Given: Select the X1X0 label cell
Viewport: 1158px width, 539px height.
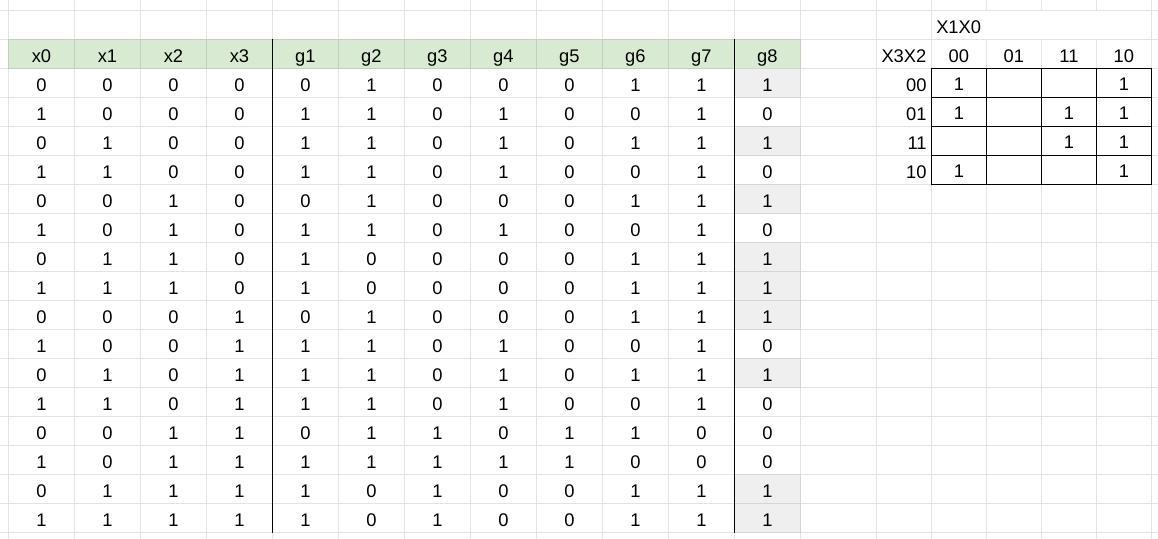Looking at the screenshot, I should (x=959, y=27).
